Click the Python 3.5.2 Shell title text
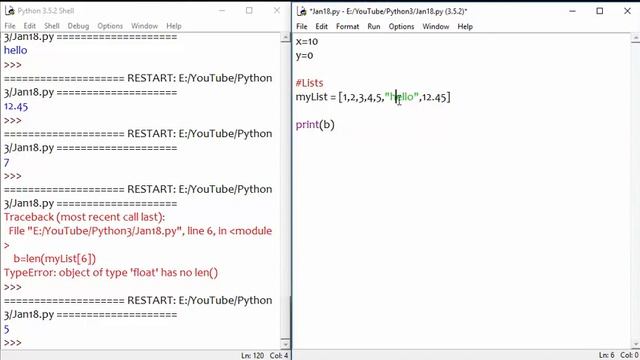 (46, 11)
